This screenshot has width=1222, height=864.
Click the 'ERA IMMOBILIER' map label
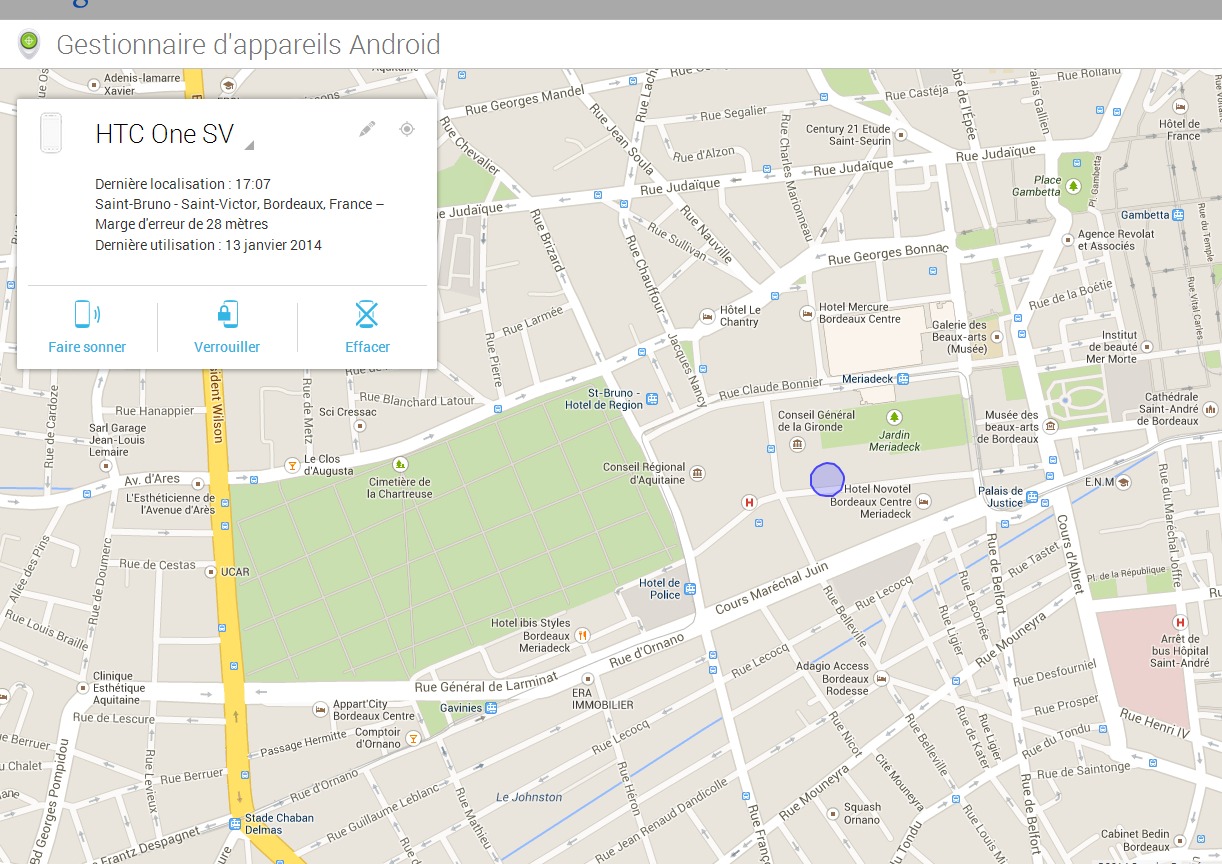pyautogui.click(x=602, y=699)
